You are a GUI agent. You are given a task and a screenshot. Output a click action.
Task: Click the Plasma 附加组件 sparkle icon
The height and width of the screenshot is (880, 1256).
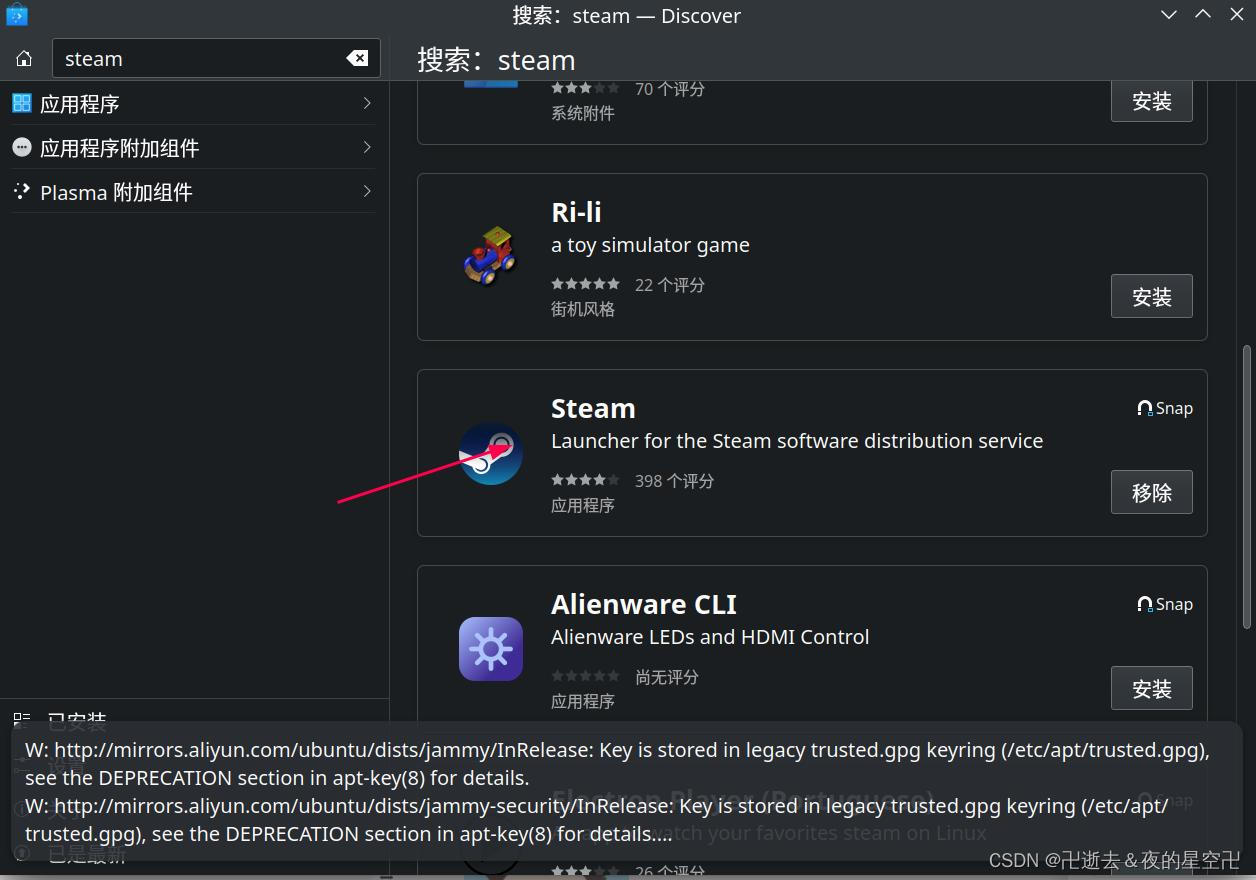[22, 191]
